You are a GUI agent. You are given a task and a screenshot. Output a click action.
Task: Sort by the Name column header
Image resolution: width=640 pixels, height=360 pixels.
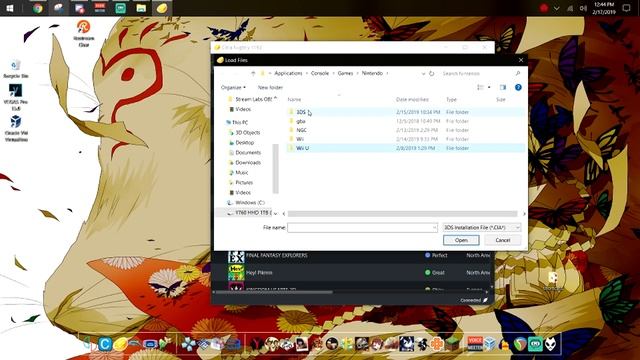(294, 100)
